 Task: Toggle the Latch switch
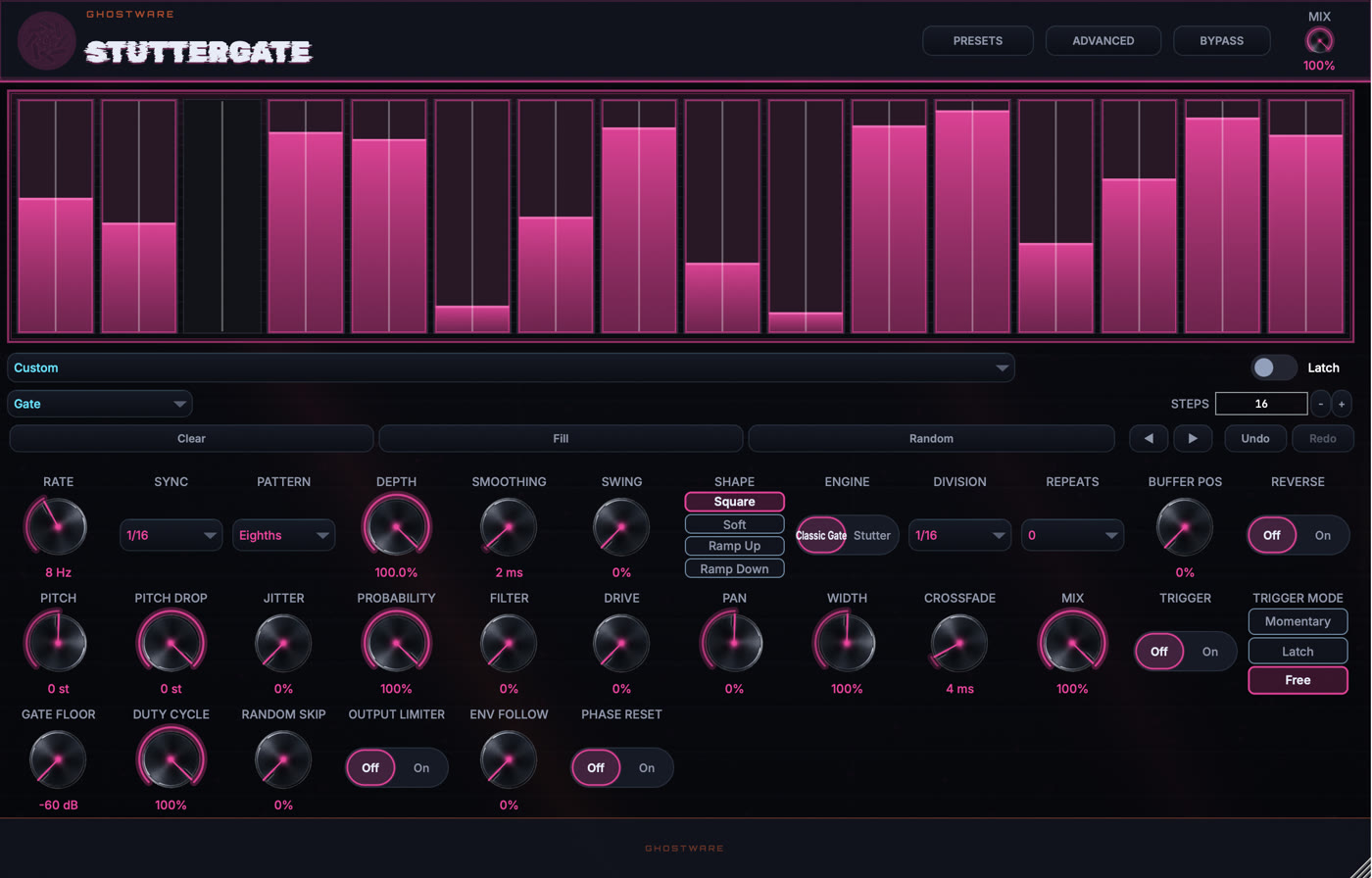pyautogui.click(x=1274, y=367)
